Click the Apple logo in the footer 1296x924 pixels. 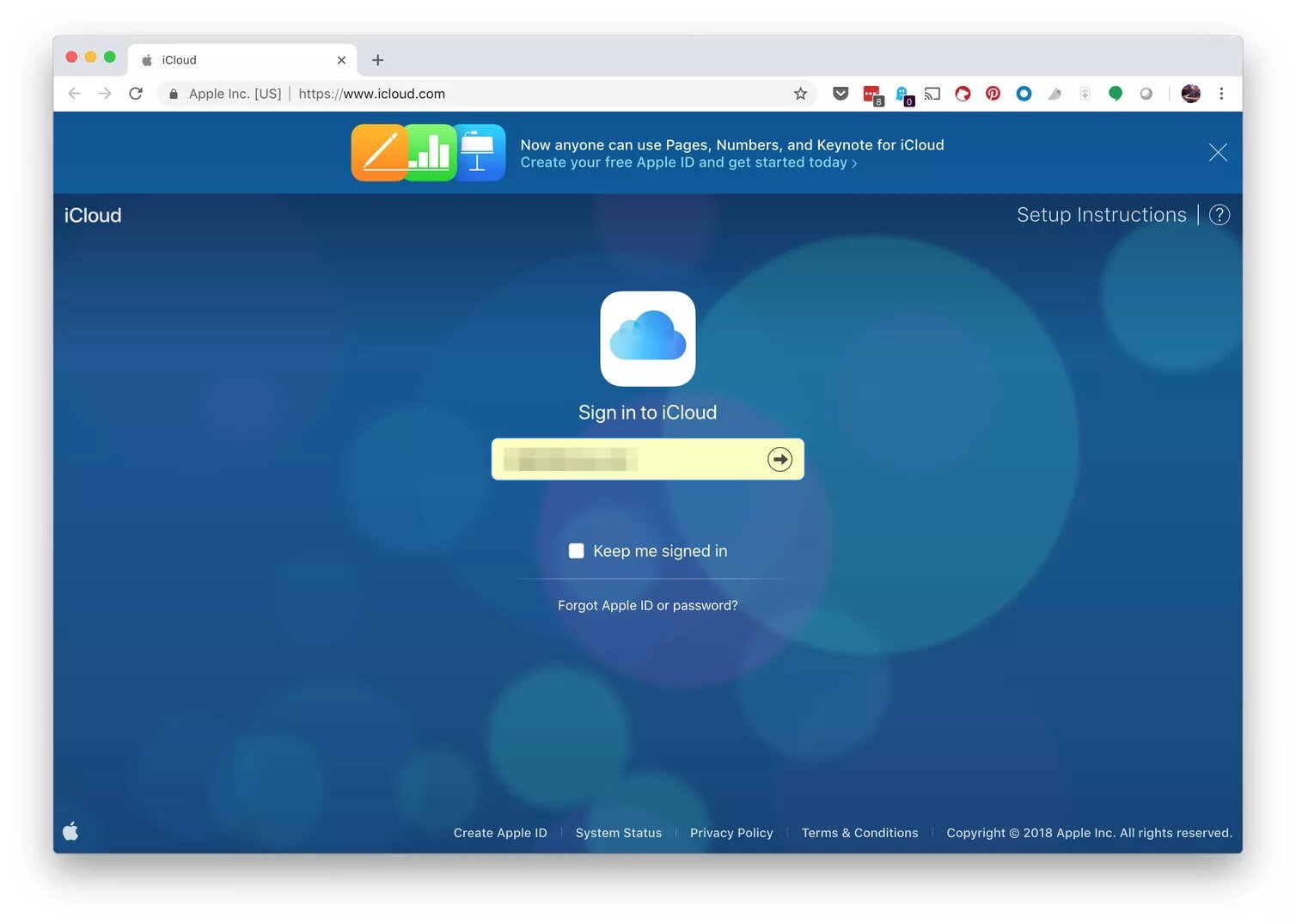point(70,830)
